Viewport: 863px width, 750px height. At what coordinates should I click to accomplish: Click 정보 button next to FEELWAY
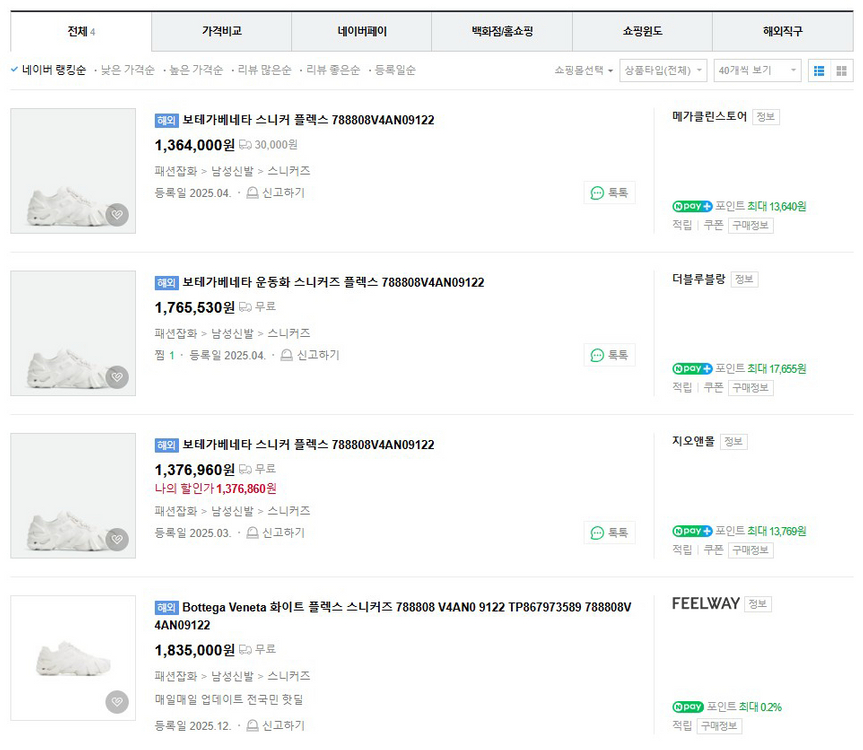click(x=758, y=604)
